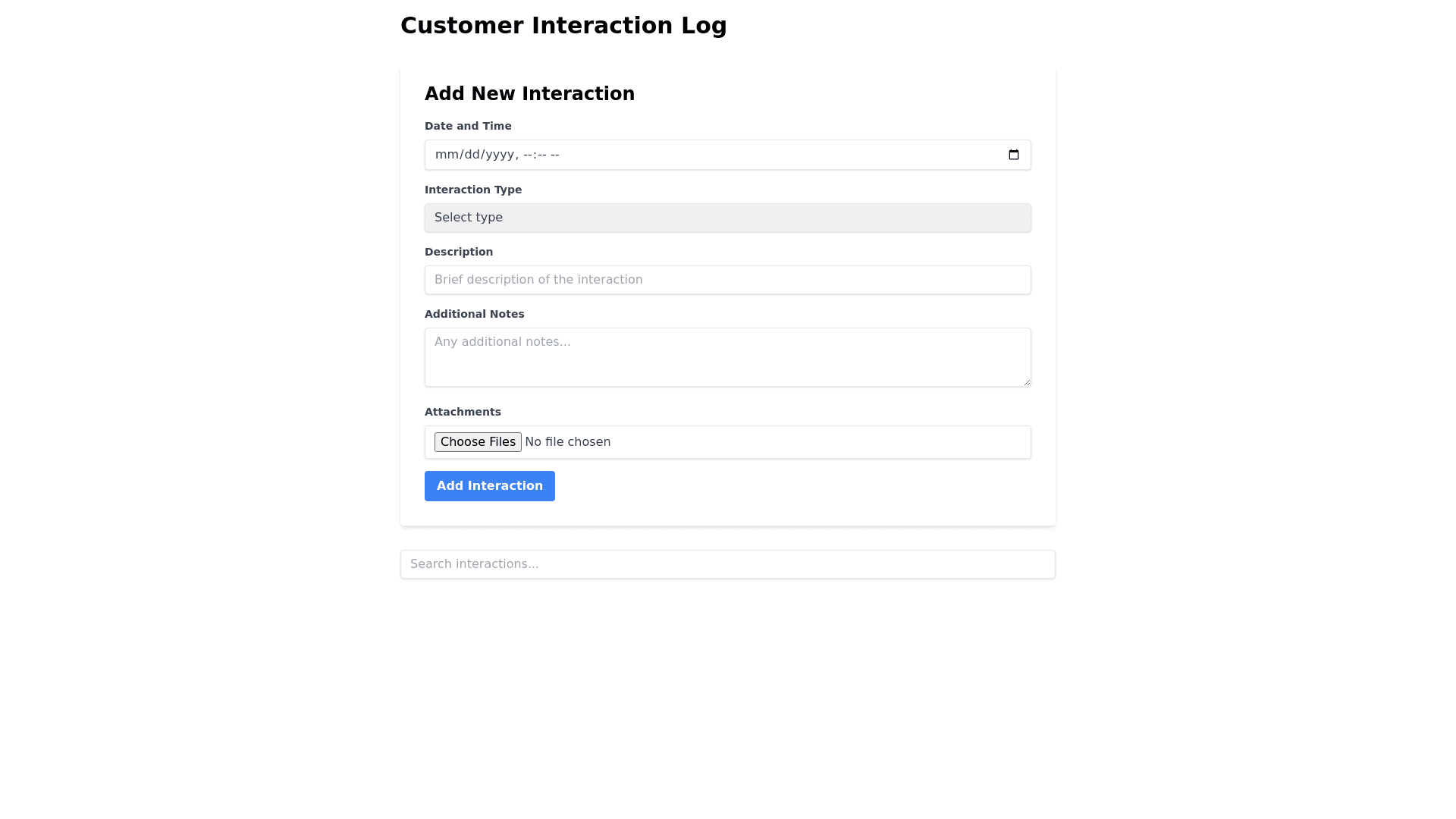Viewport: 1456px width, 819px height.
Task: Click the minutes segment of the time
Action: point(541,155)
